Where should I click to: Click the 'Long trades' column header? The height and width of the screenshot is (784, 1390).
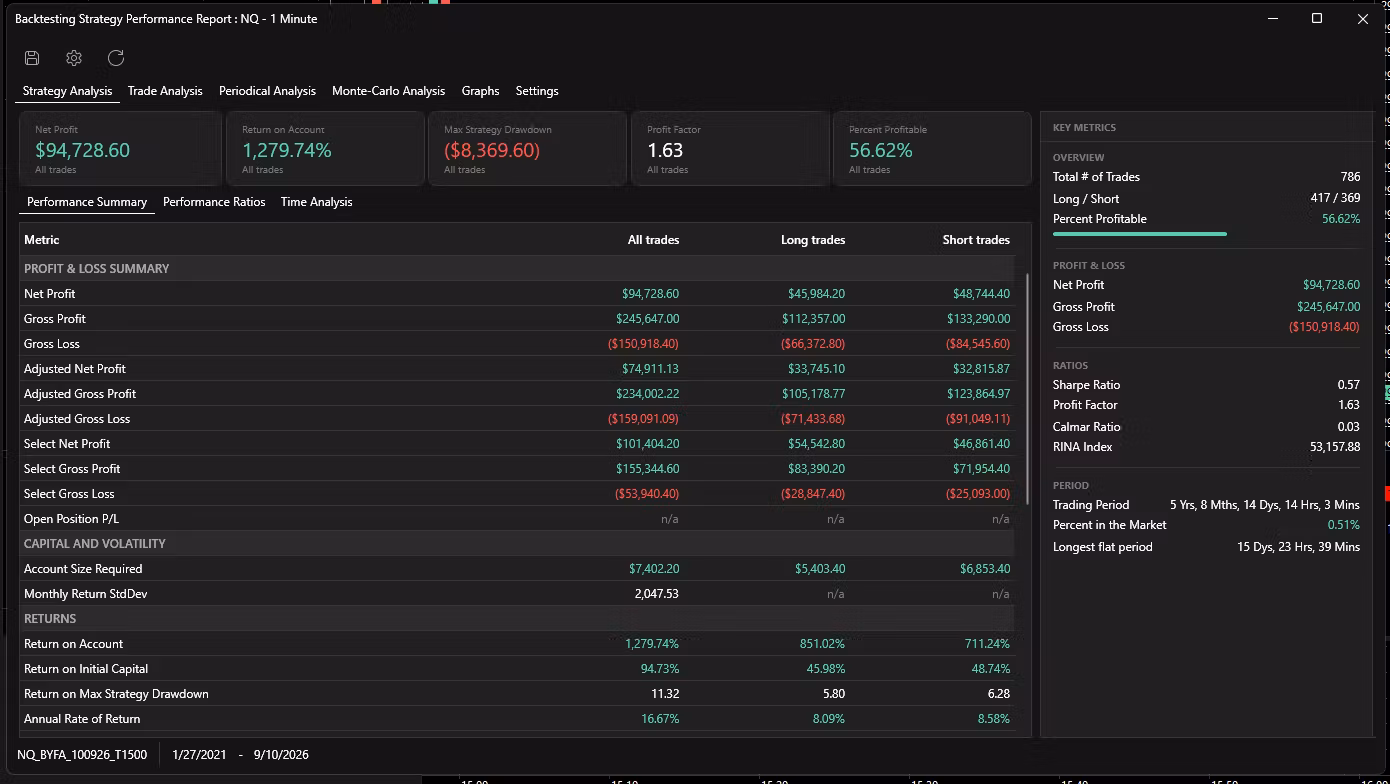click(x=813, y=240)
